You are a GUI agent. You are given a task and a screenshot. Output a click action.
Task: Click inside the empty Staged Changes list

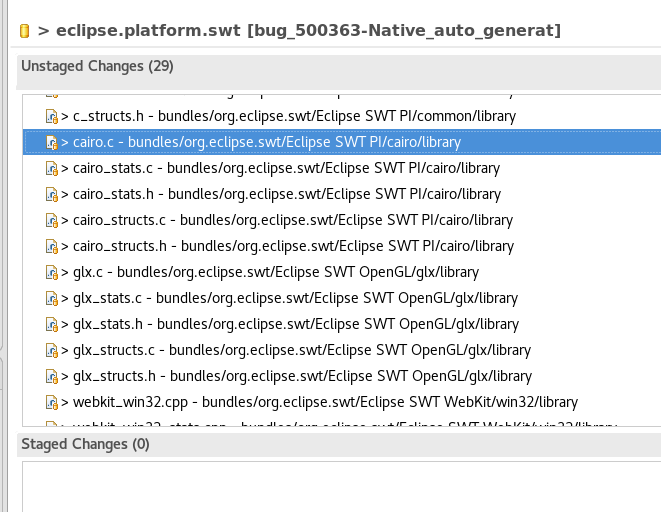click(341, 487)
